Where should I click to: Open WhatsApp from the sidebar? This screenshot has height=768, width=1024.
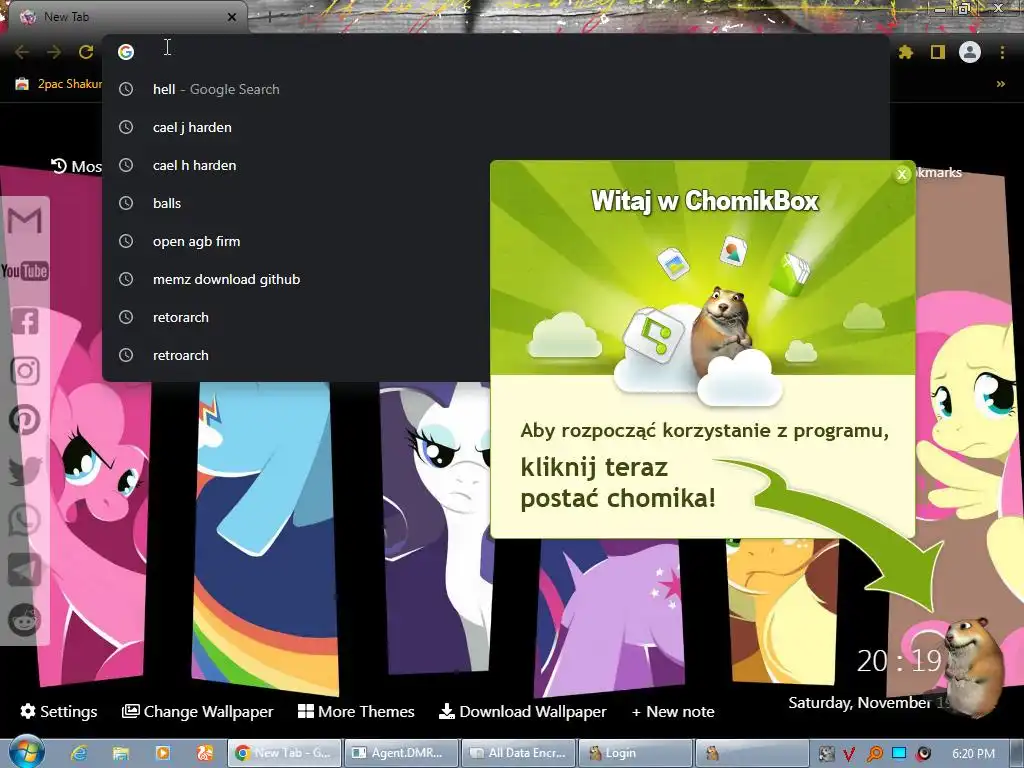[x=25, y=520]
